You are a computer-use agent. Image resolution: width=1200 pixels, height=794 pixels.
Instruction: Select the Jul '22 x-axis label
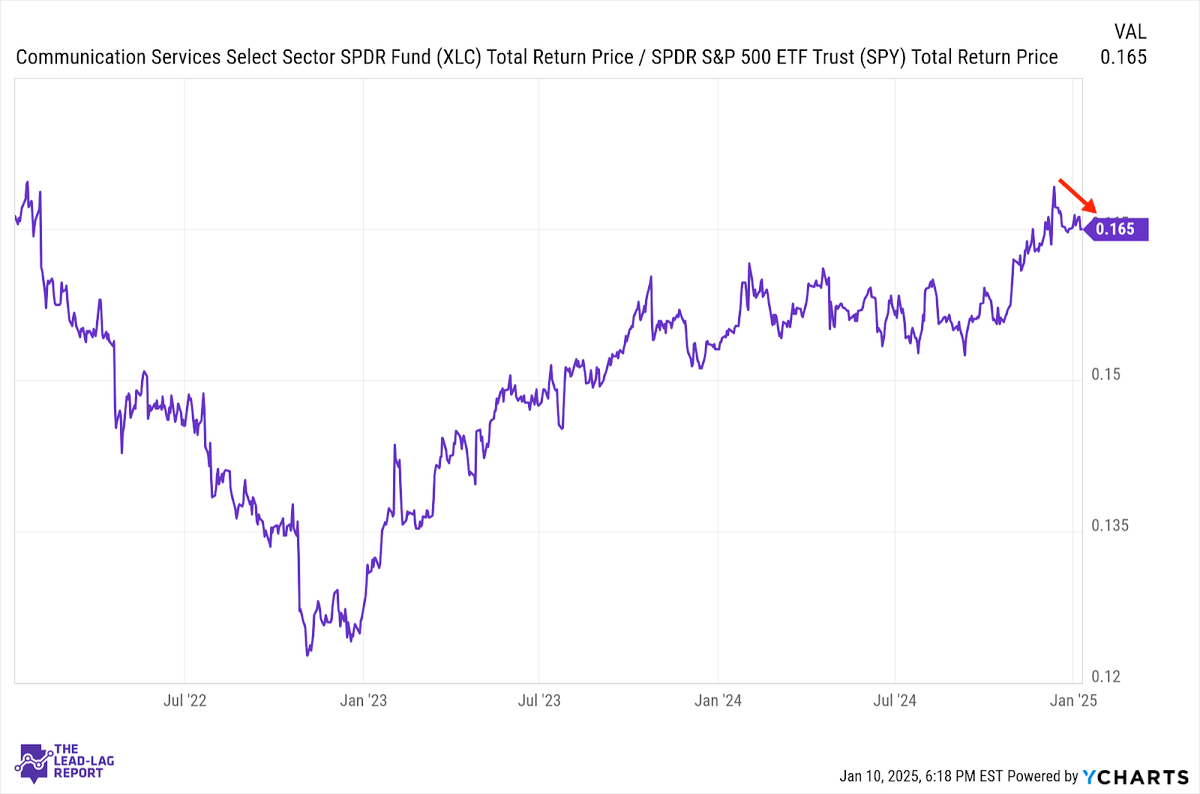point(184,699)
